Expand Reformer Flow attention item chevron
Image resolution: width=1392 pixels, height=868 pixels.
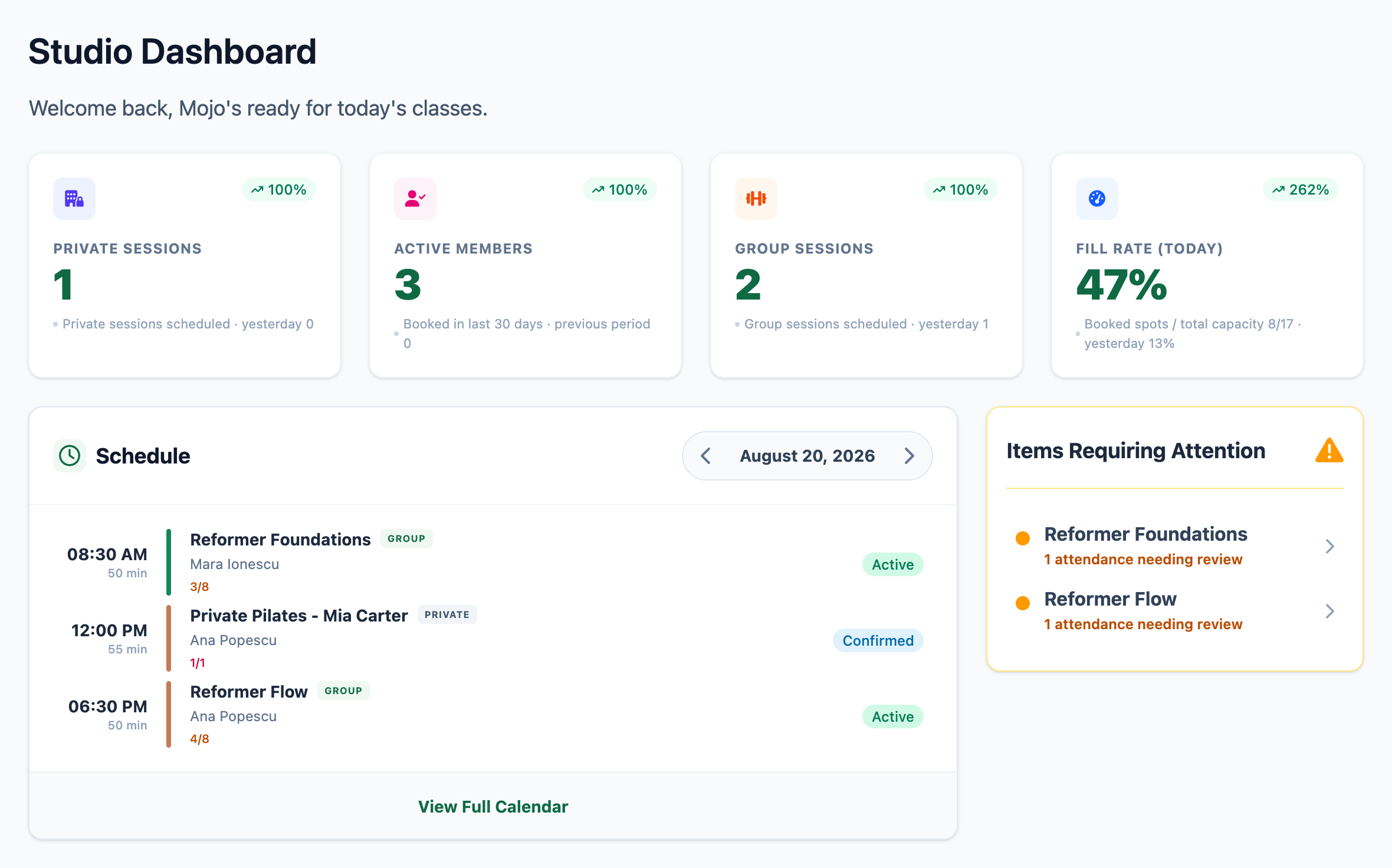[1329, 611]
